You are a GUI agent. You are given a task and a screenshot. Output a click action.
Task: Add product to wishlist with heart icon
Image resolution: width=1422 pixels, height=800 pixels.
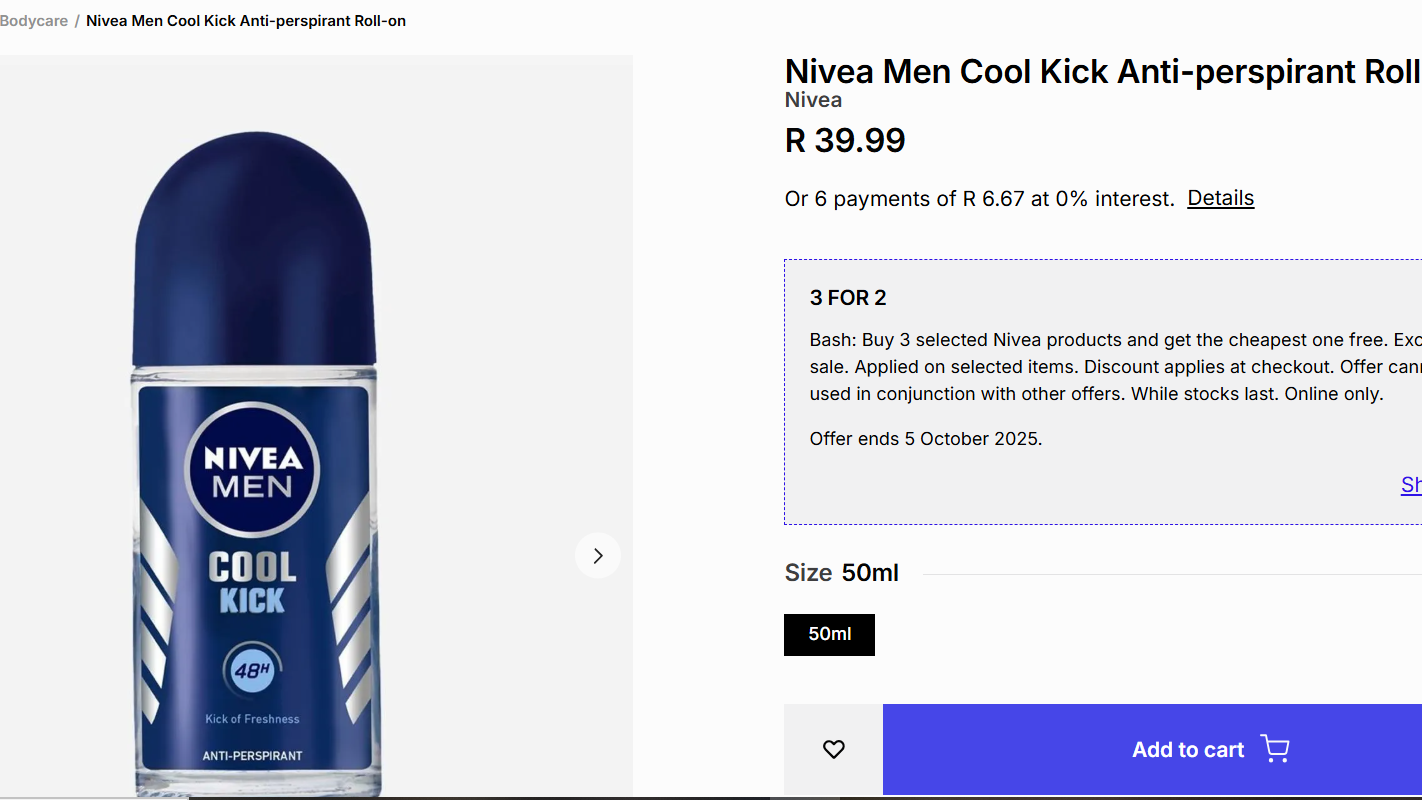(833, 749)
